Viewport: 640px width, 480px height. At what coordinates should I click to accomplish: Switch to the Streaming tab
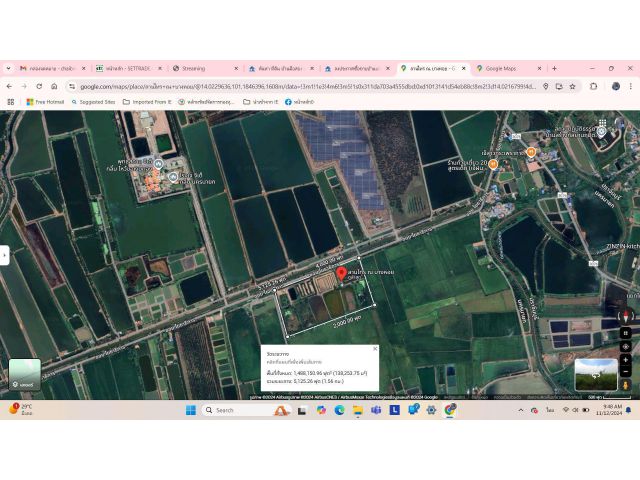(193, 68)
